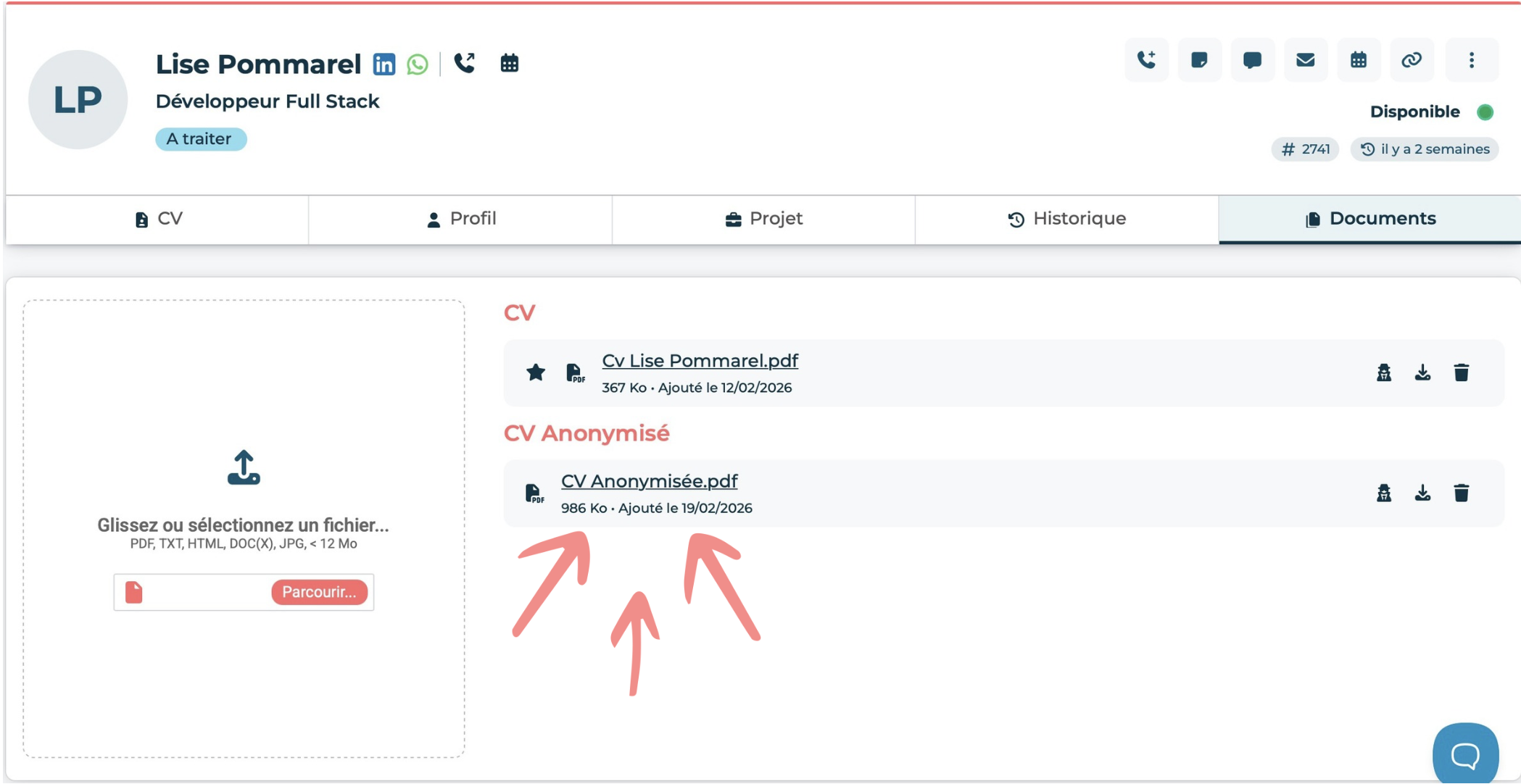Toggle favorite star on Cv Lise Pommarel.pdf
The image size is (1521, 784).
[536, 372]
